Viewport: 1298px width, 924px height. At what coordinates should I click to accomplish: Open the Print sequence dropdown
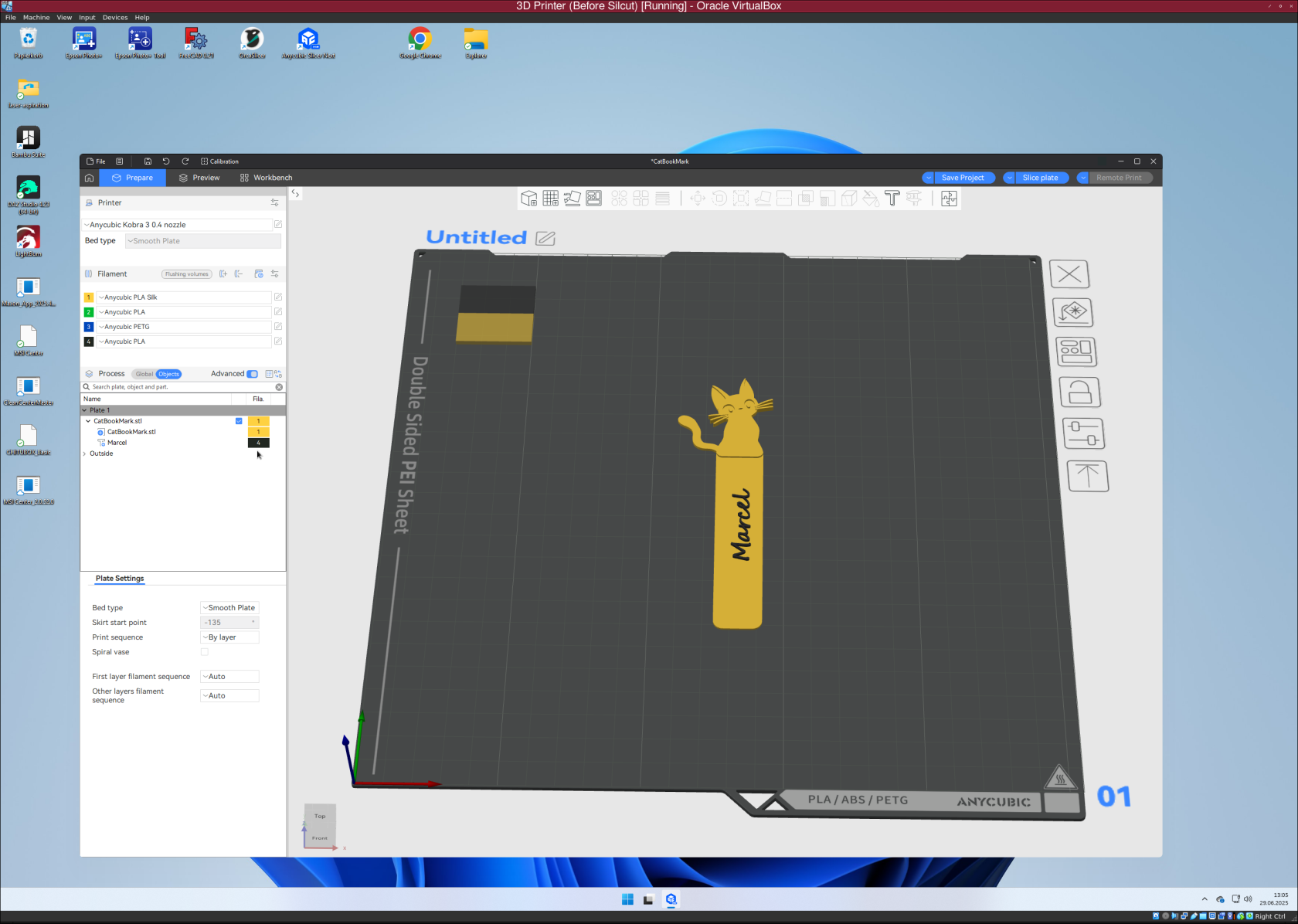pyautogui.click(x=229, y=637)
